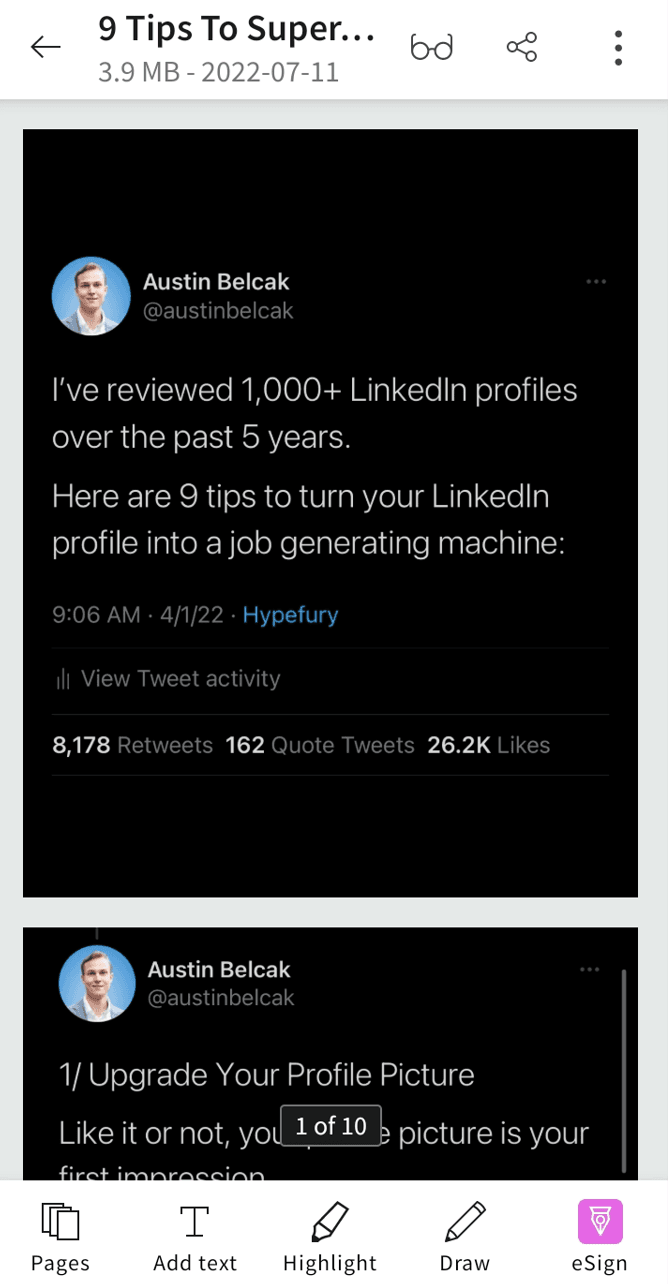Tap the share icon
This screenshot has height=1284, width=668.
(x=521, y=47)
